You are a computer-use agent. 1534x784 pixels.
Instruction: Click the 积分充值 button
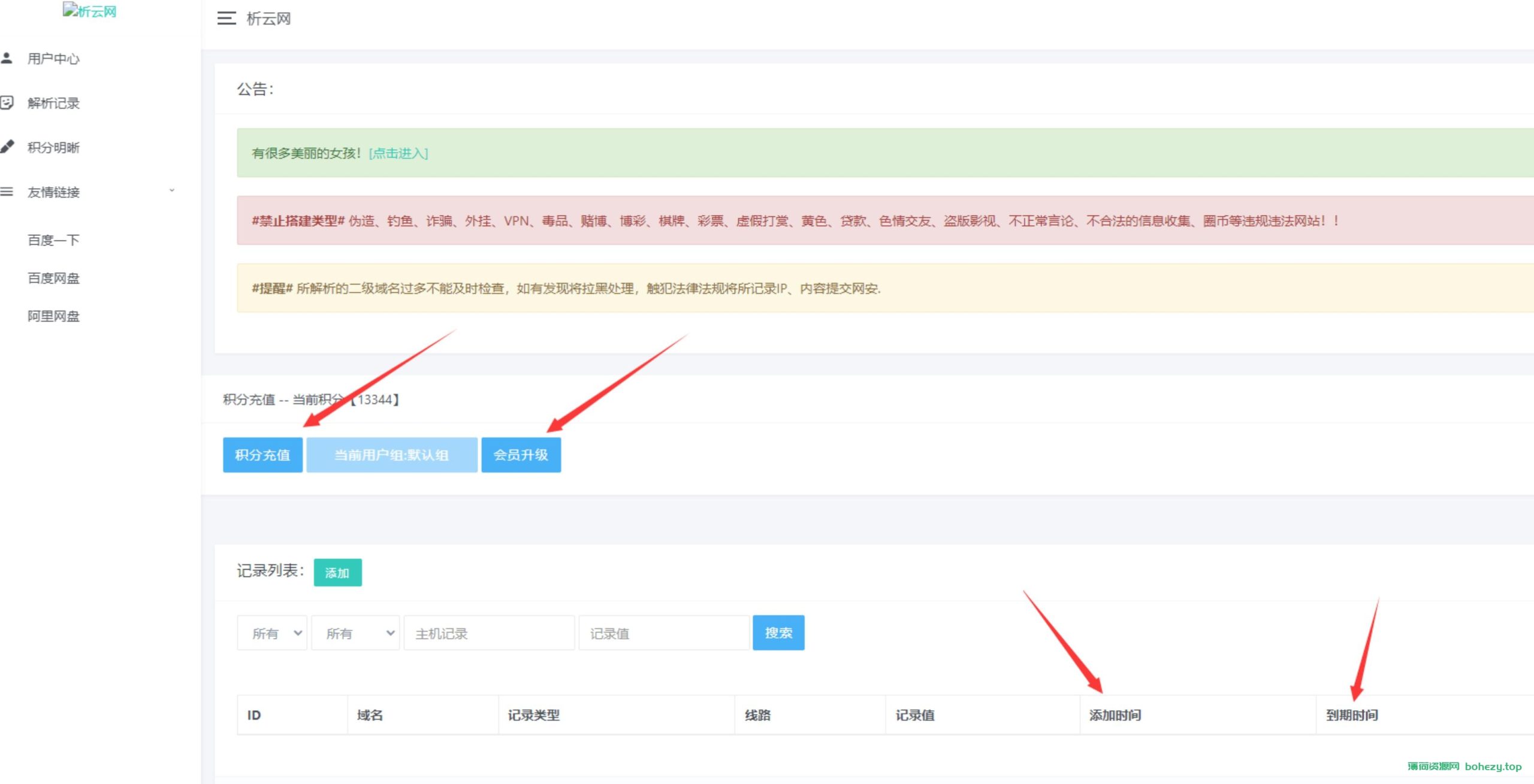tap(262, 455)
